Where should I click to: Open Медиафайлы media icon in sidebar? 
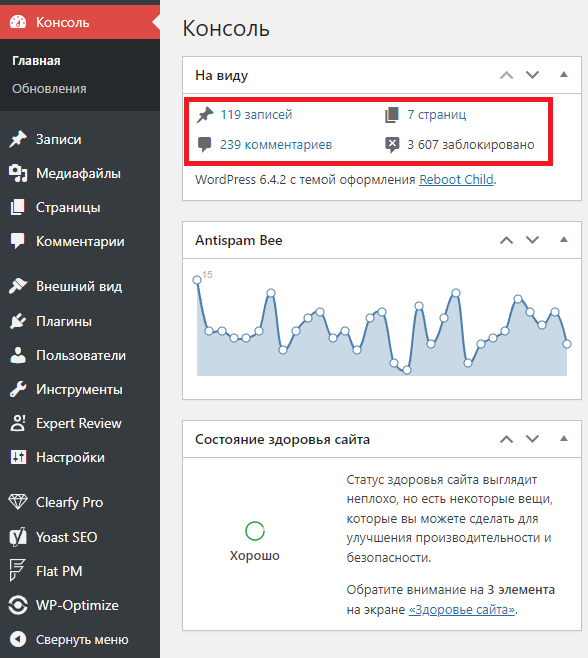pyautogui.click(x=18, y=173)
